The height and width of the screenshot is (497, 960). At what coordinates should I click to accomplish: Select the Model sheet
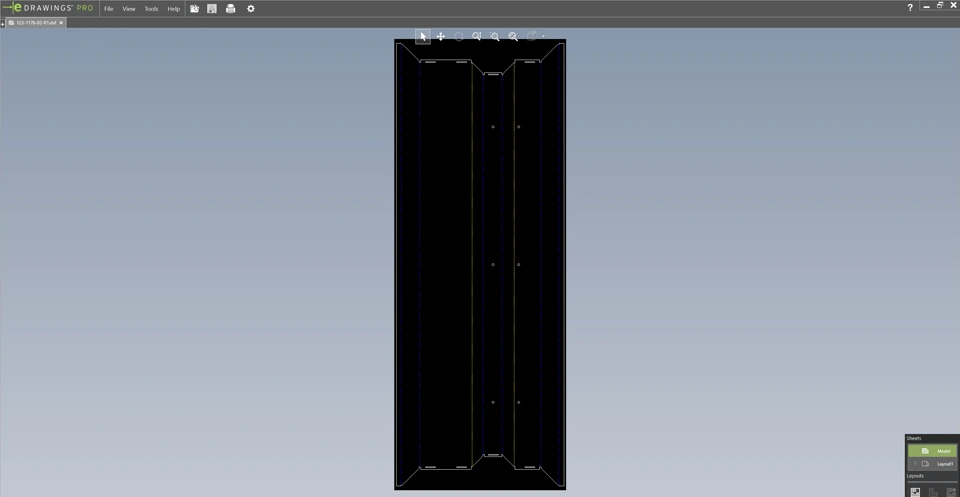tap(932, 451)
